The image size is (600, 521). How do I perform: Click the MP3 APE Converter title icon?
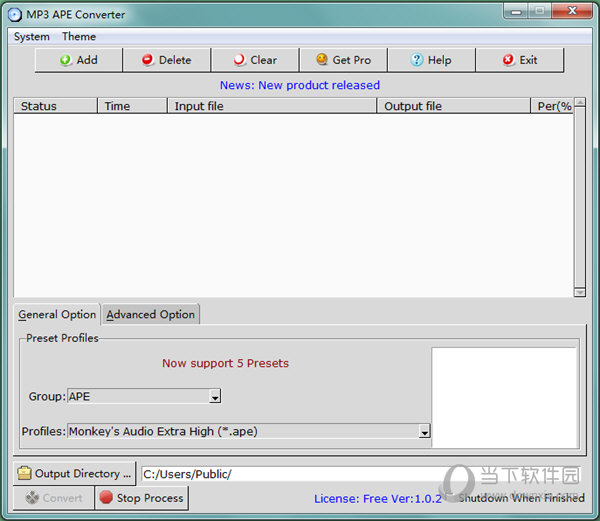pyautogui.click(x=15, y=15)
